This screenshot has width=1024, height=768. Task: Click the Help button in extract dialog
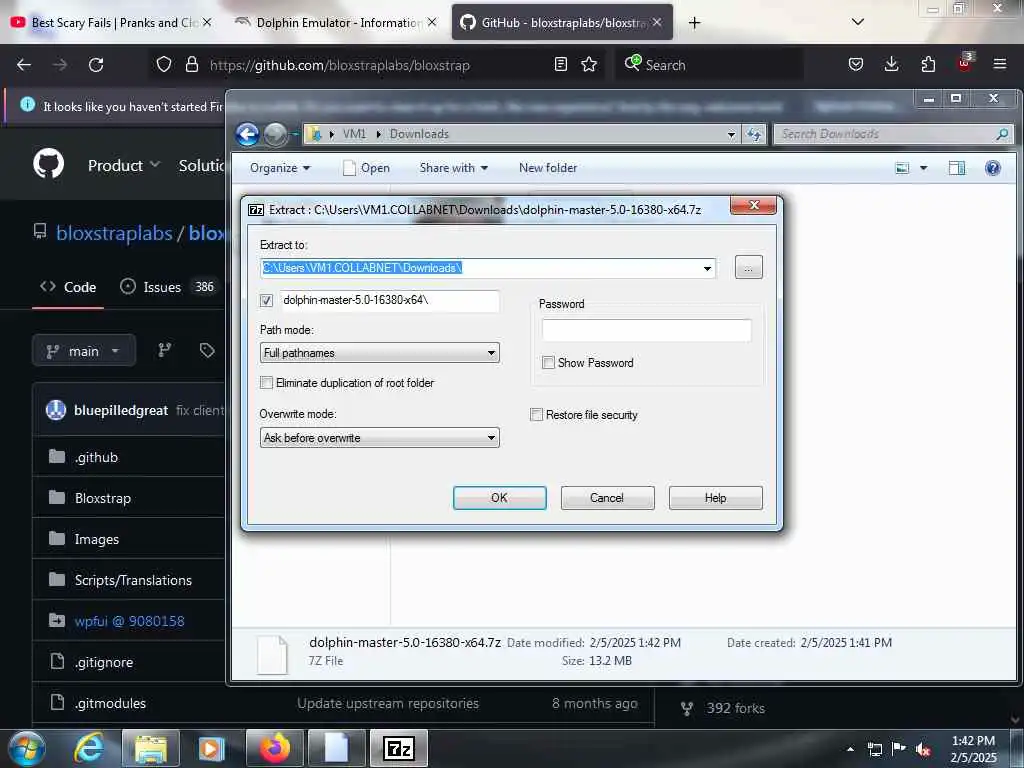(x=715, y=498)
